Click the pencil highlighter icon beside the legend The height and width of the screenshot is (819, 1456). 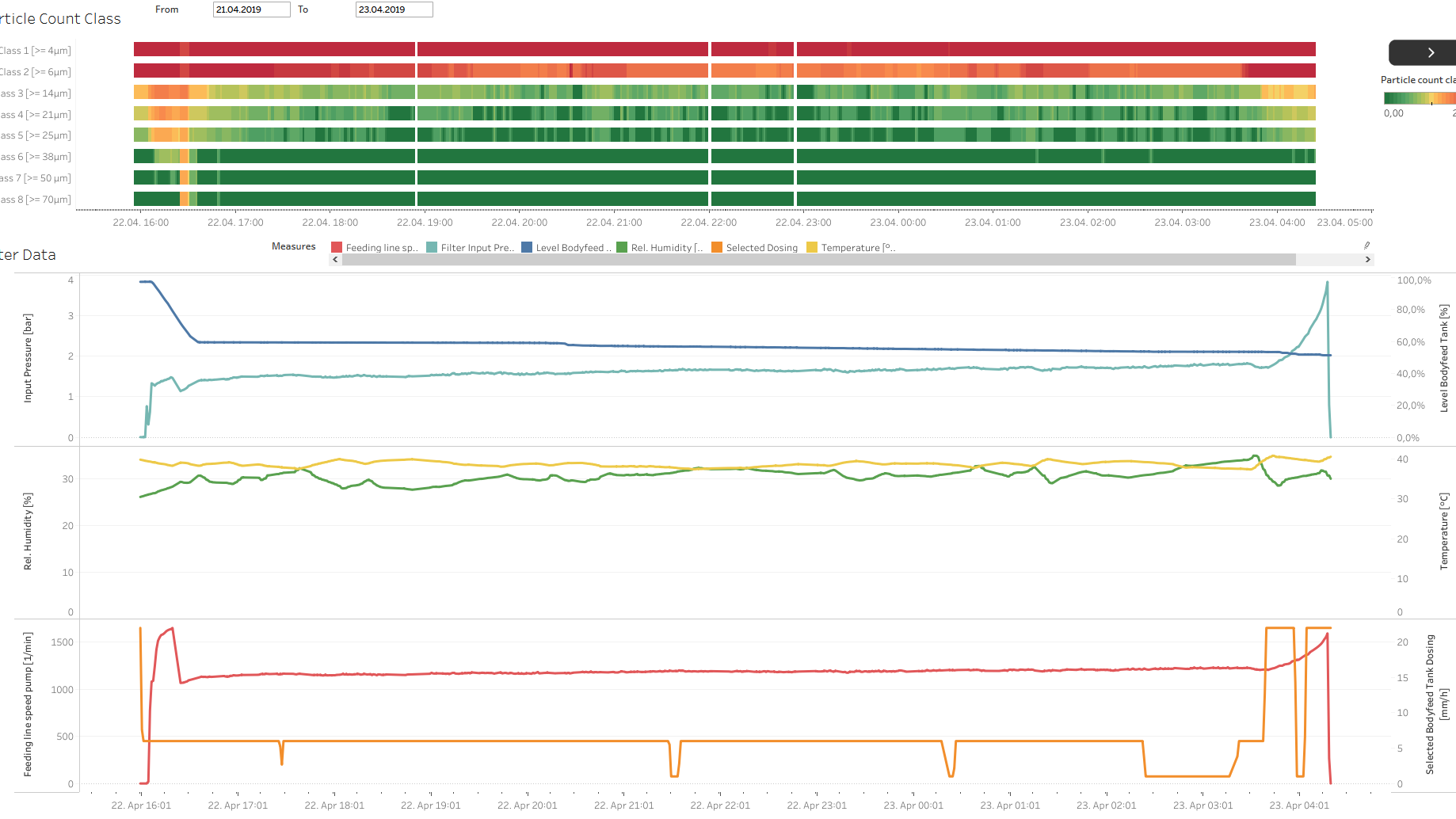click(1366, 246)
